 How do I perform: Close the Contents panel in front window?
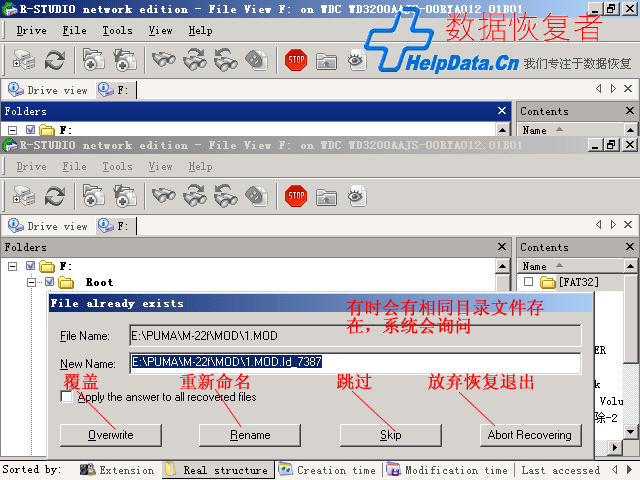630,247
